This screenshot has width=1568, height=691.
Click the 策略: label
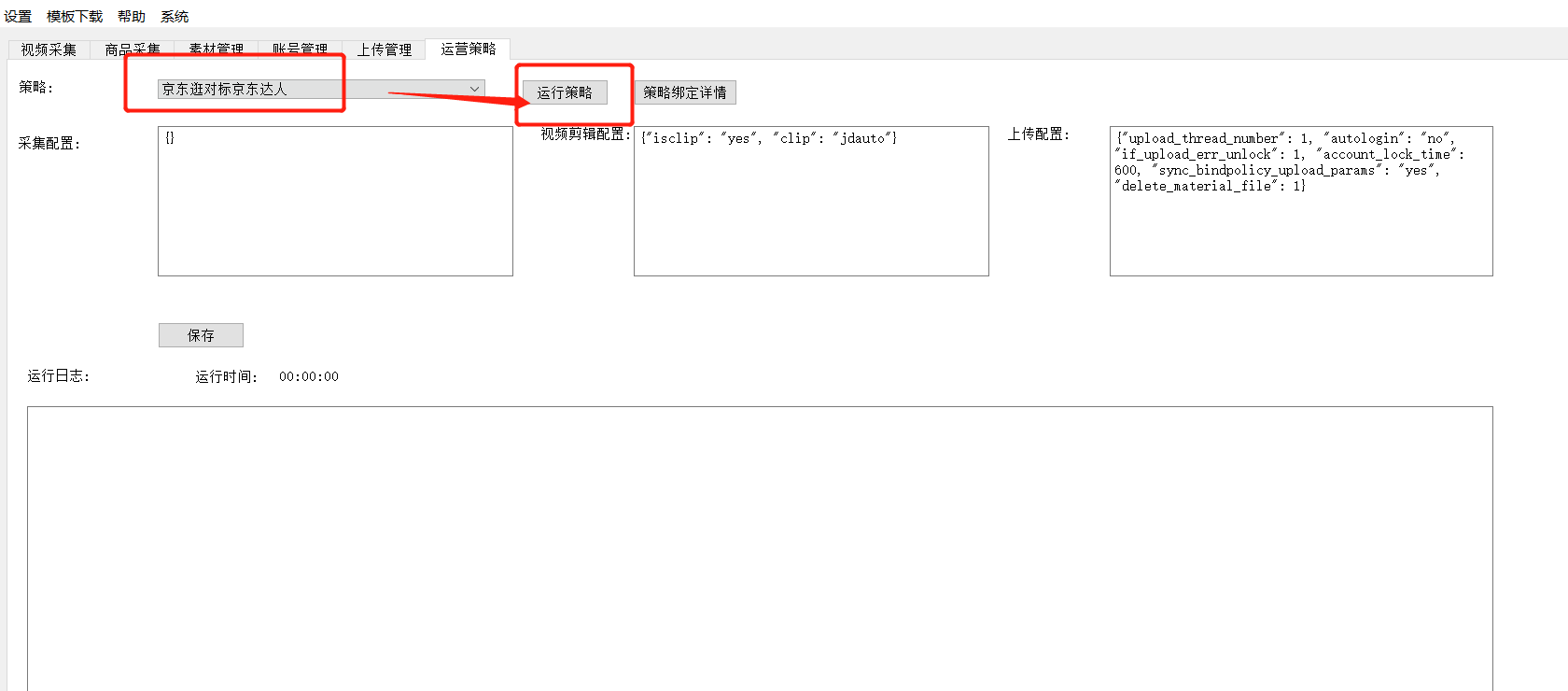coord(36,87)
